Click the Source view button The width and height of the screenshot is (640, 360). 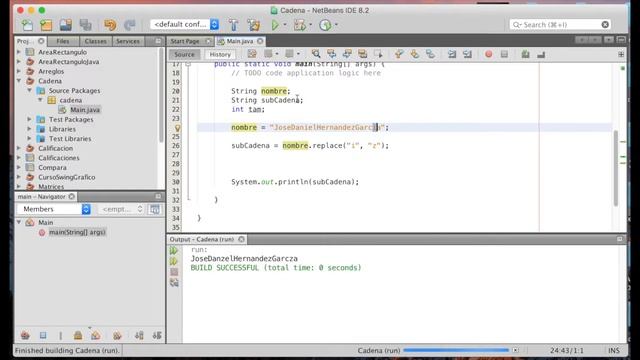click(184, 54)
